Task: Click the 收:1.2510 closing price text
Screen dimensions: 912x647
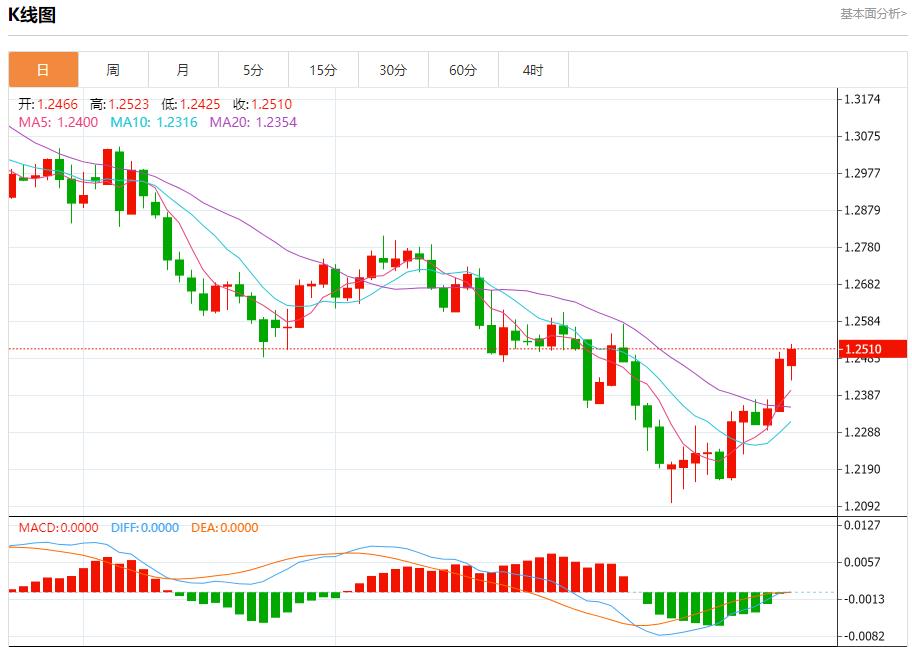Action: pyautogui.click(x=262, y=104)
